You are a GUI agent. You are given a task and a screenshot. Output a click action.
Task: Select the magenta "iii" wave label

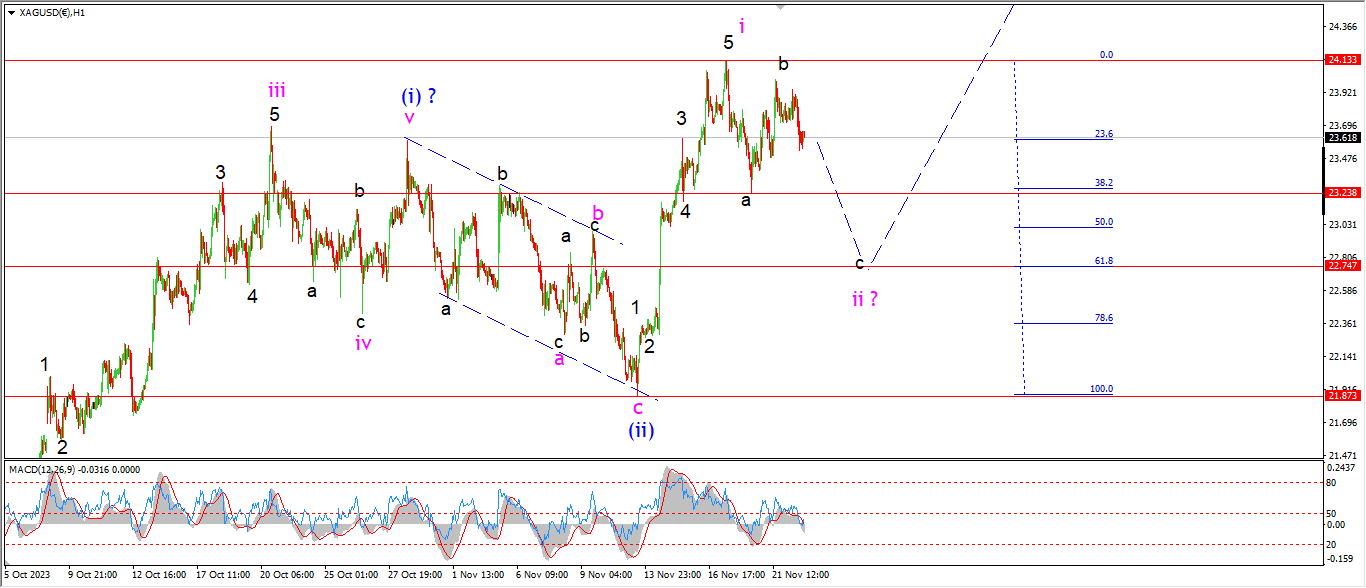[x=276, y=91]
